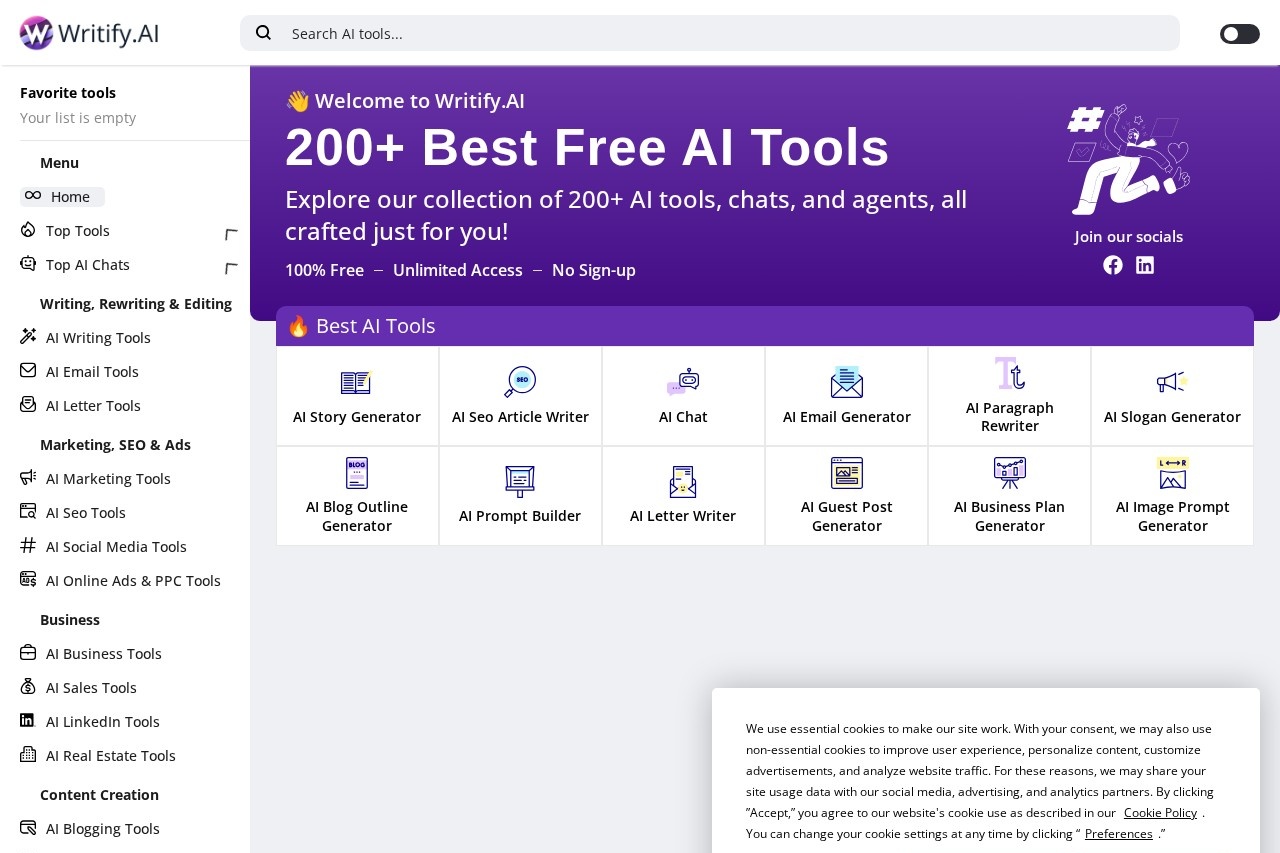Visit Writify's Facebook page
This screenshot has height=853, width=1280.
click(1113, 265)
